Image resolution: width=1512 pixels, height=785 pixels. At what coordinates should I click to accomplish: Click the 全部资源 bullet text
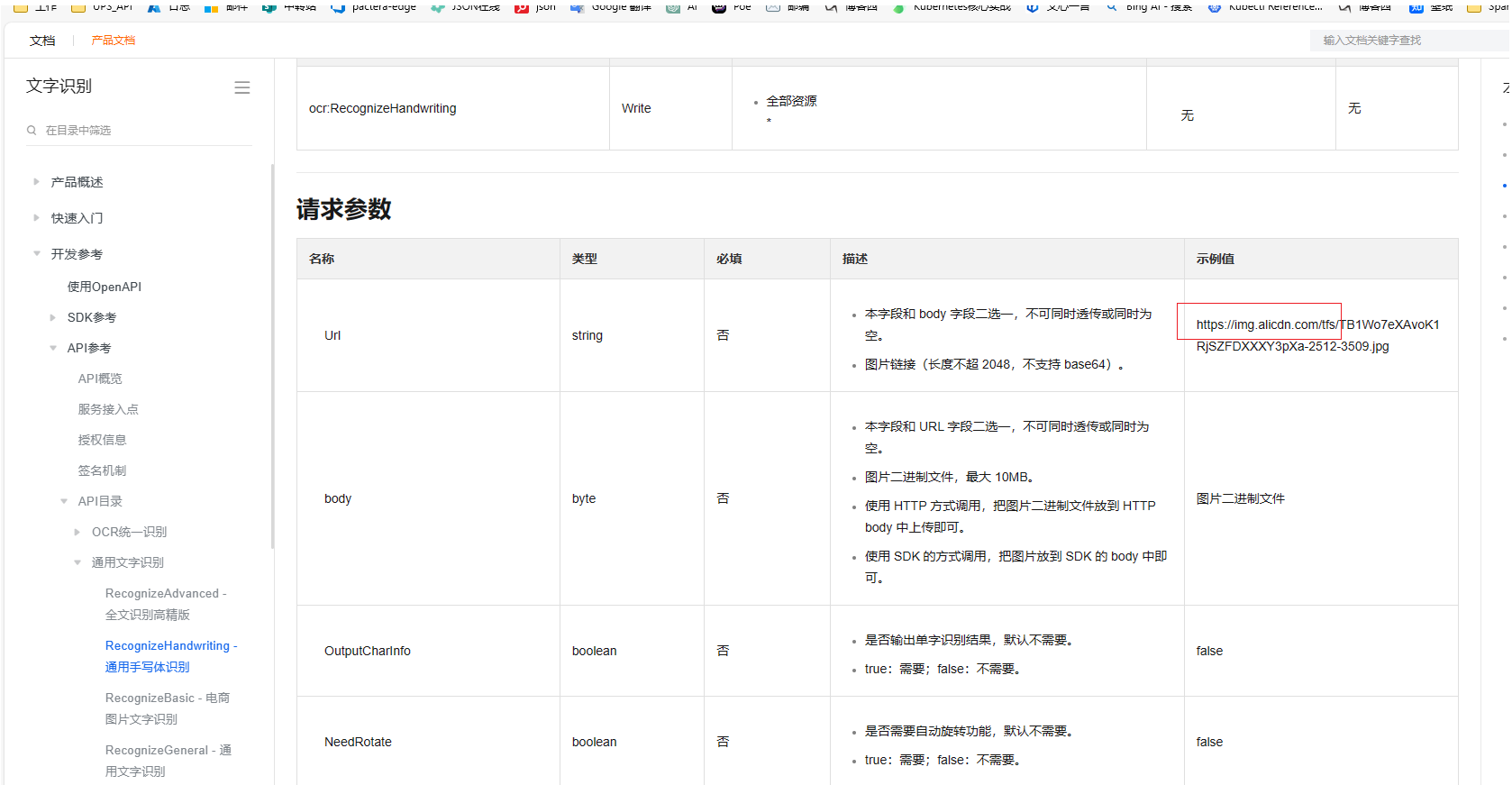791,101
